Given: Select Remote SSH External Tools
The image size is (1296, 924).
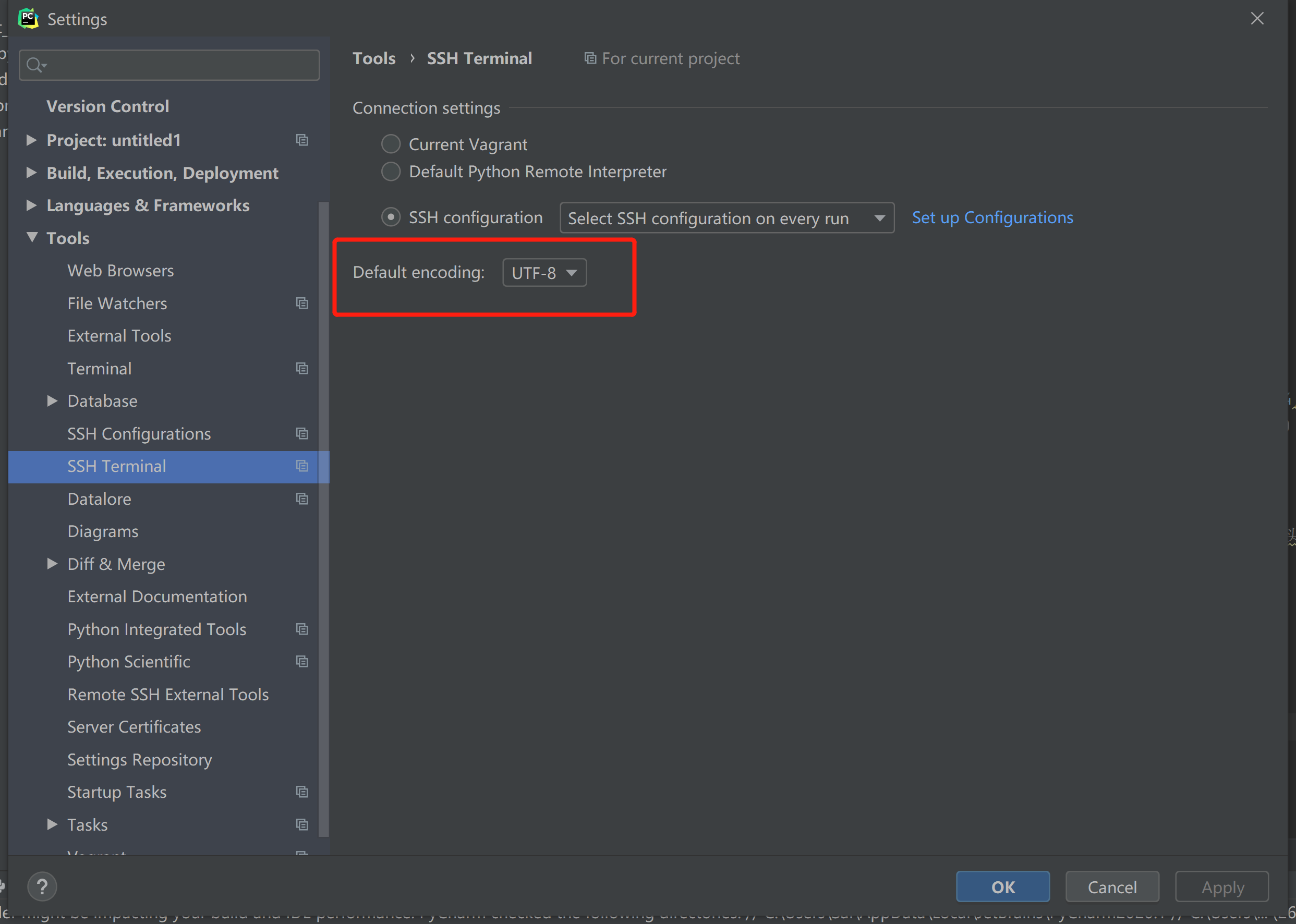Looking at the screenshot, I should point(168,695).
